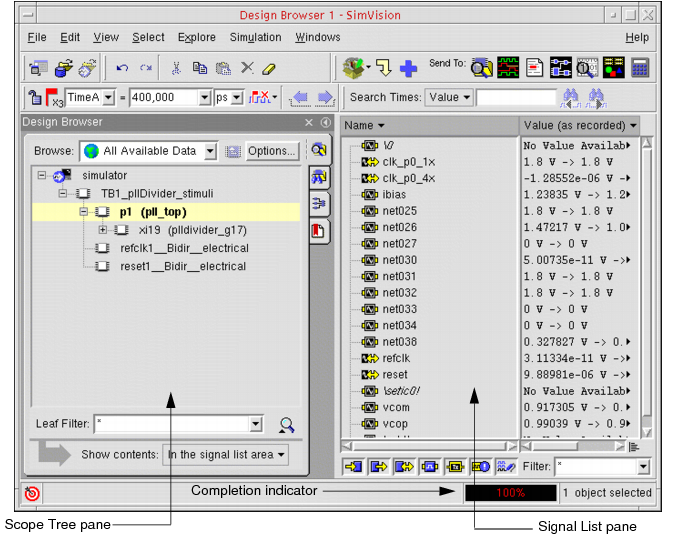
Task: Click the magnifier icon beside Leaf Filter
Action: click(x=287, y=425)
